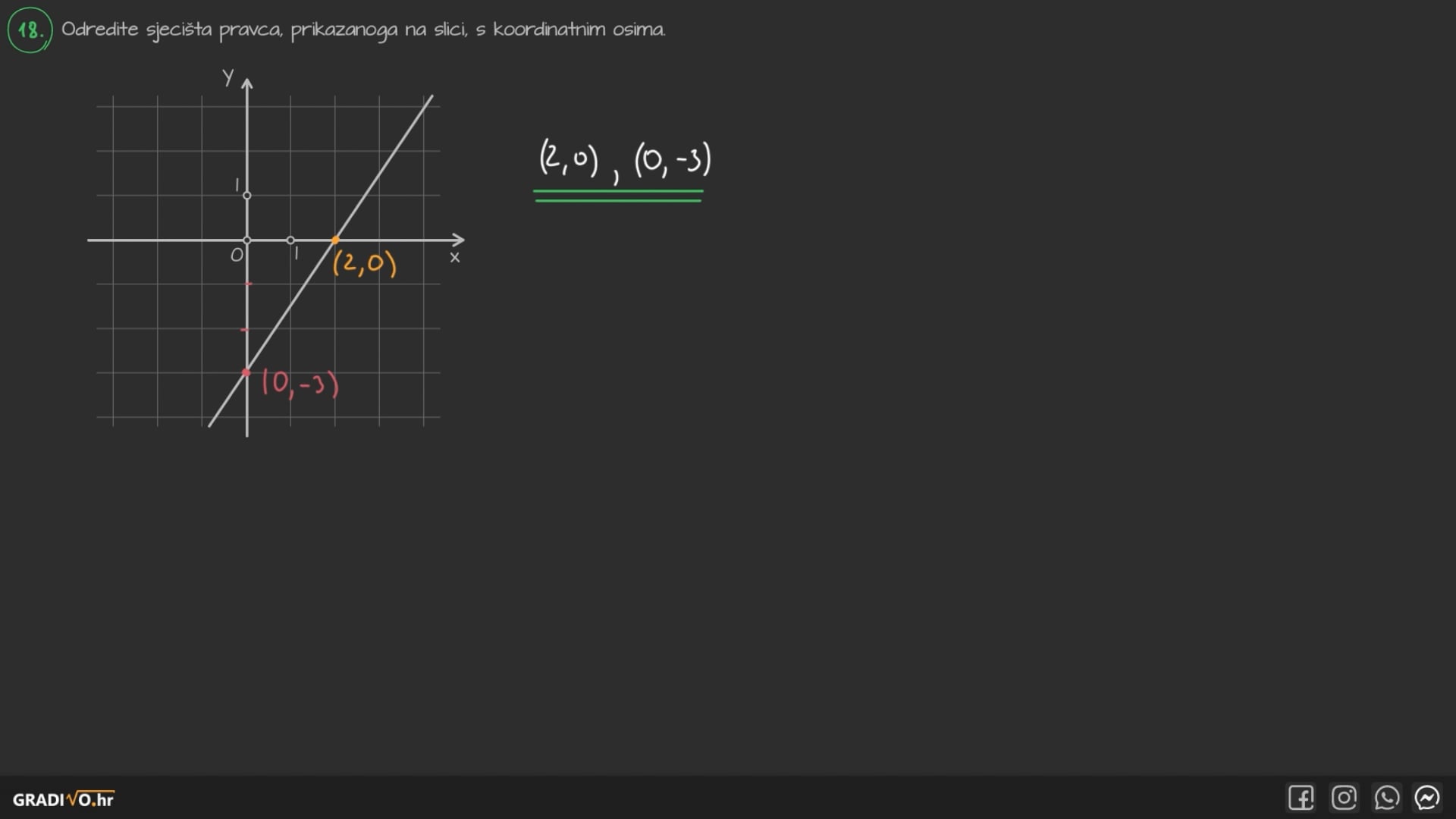Image resolution: width=1456 pixels, height=819 pixels.
Task: Click the Messenger icon in footer
Action: pos(1427,798)
